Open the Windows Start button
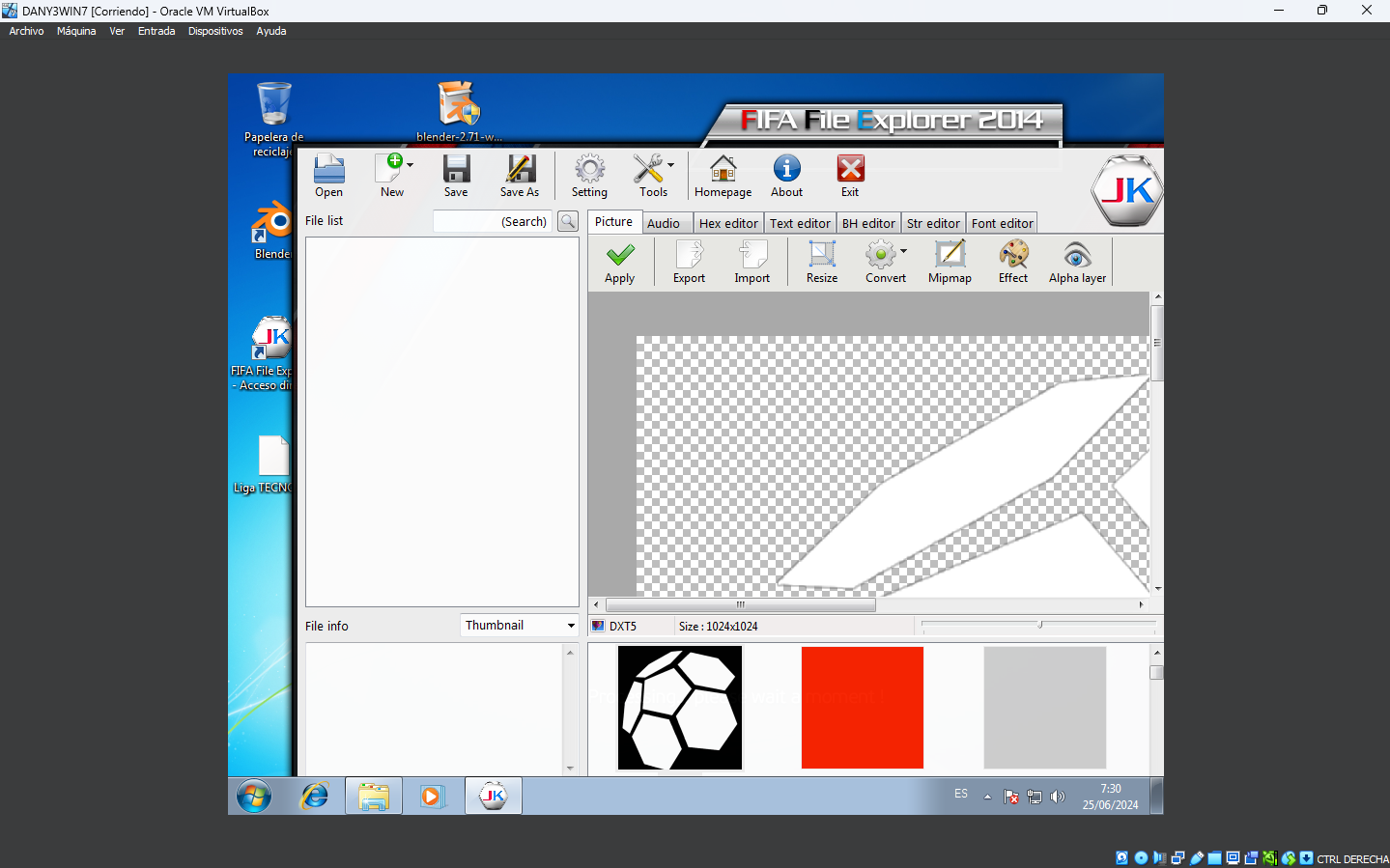The width and height of the screenshot is (1390, 868). coord(254,797)
